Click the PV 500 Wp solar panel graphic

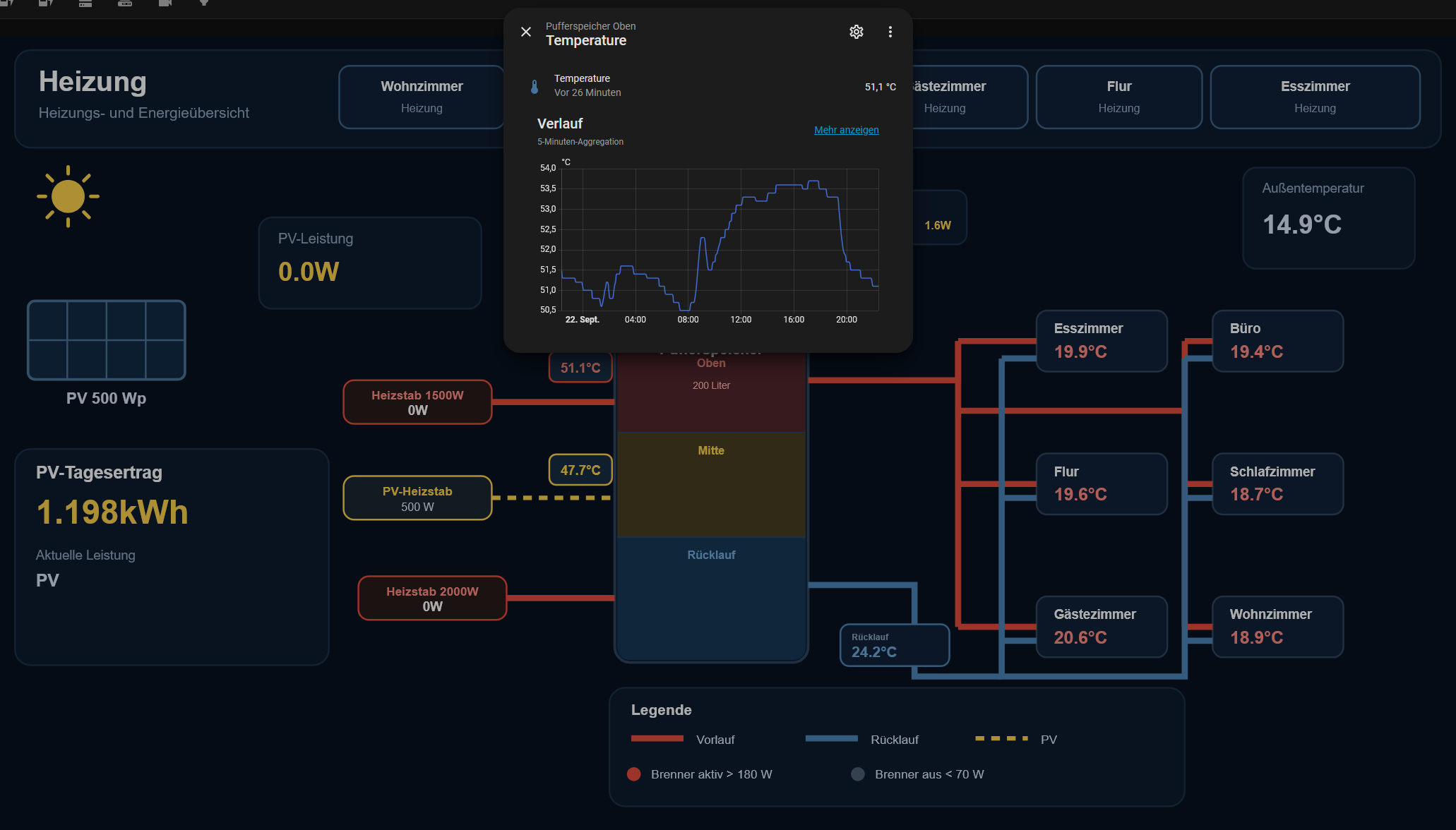107,340
